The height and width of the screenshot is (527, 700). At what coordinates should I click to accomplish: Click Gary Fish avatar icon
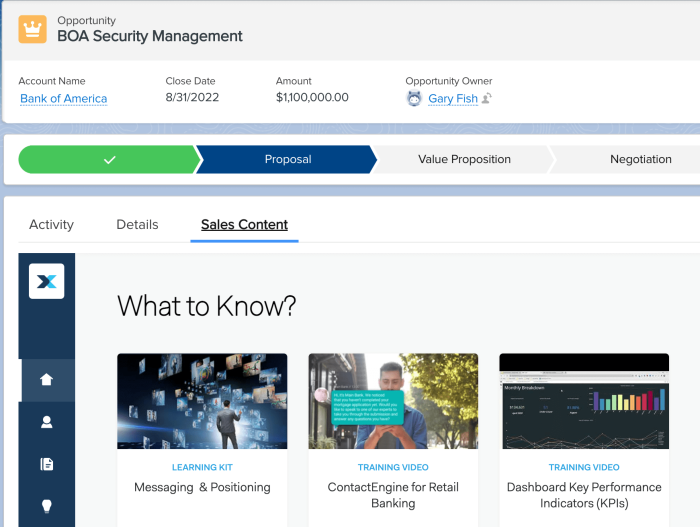point(414,98)
